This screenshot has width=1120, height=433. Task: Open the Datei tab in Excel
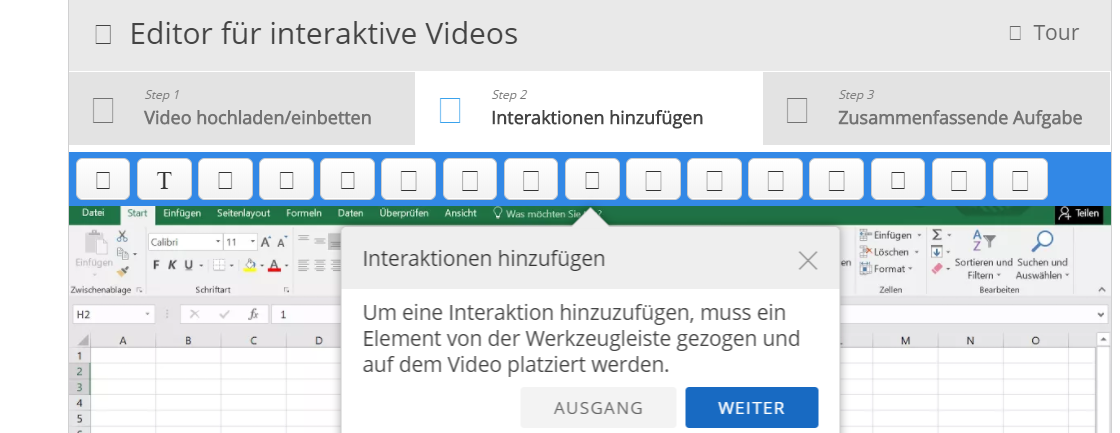[93, 213]
